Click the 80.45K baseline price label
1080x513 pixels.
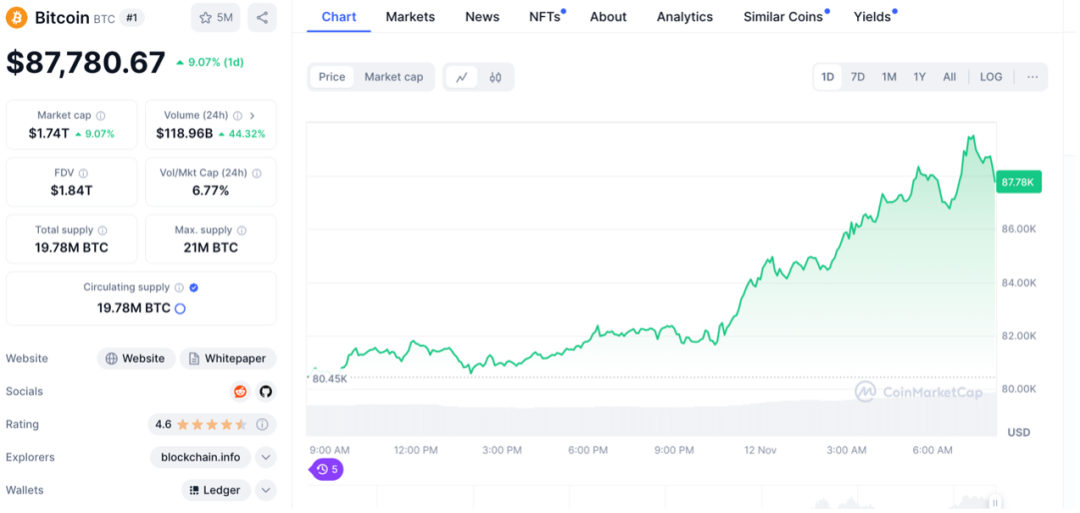(329, 379)
